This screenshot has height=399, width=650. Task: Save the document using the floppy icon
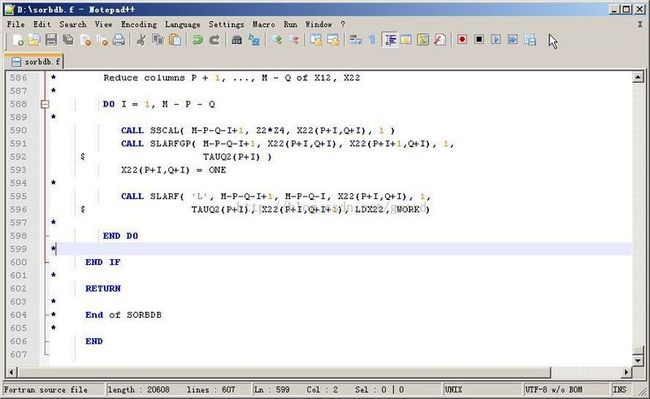pyautogui.click(x=51, y=40)
